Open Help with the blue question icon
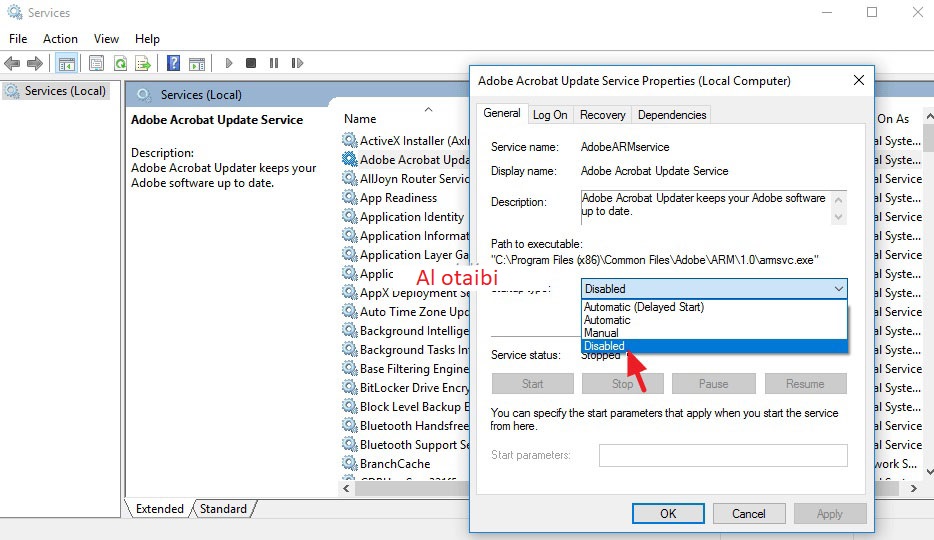The width and height of the screenshot is (934, 540). 173,63
